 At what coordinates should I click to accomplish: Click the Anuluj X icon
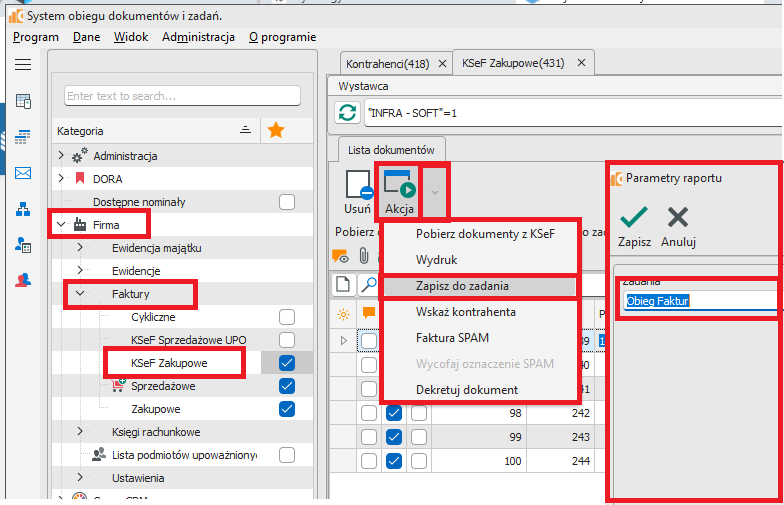(x=677, y=217)
